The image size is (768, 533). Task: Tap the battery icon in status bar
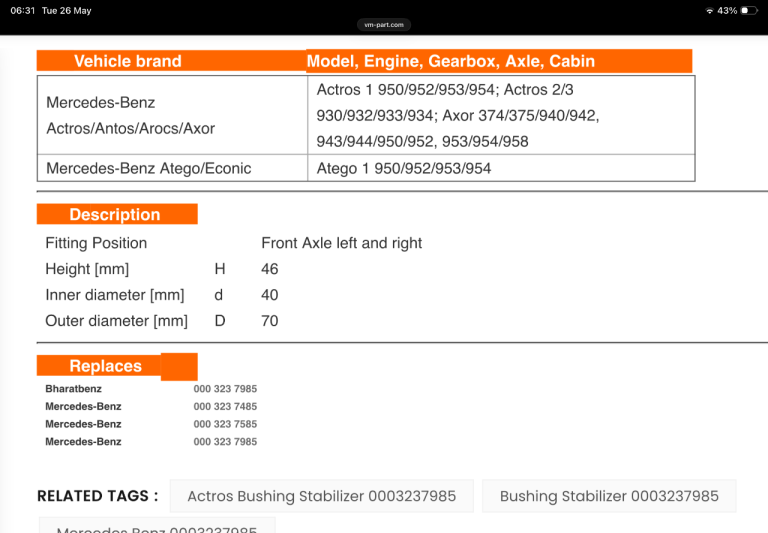tap(749, 10)
